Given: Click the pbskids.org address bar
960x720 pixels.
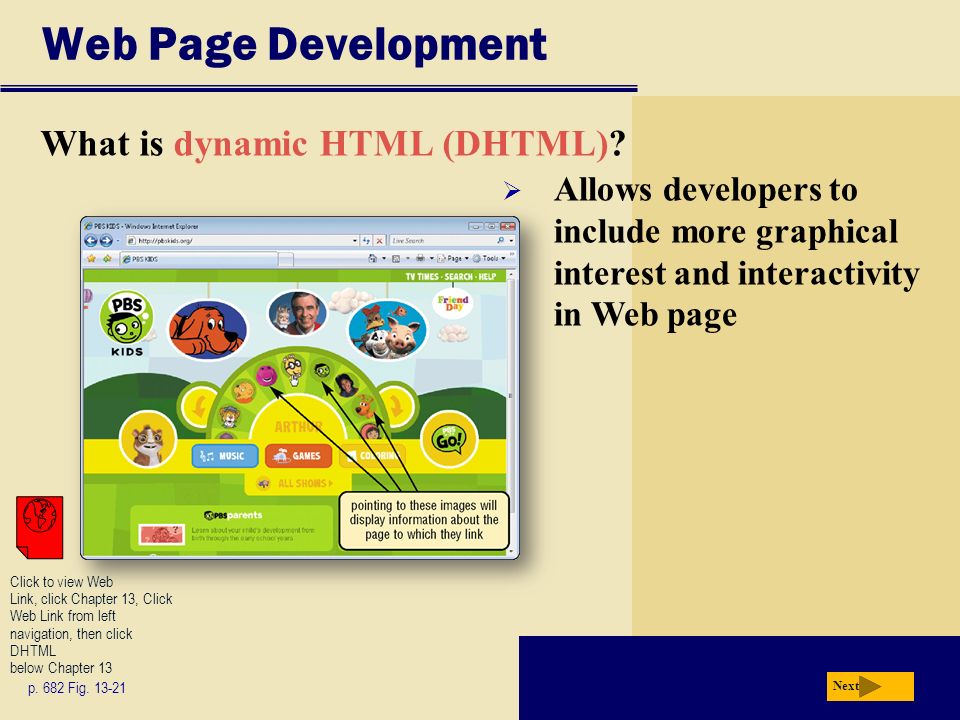Looking at the screenshot, I should (242, 241).
